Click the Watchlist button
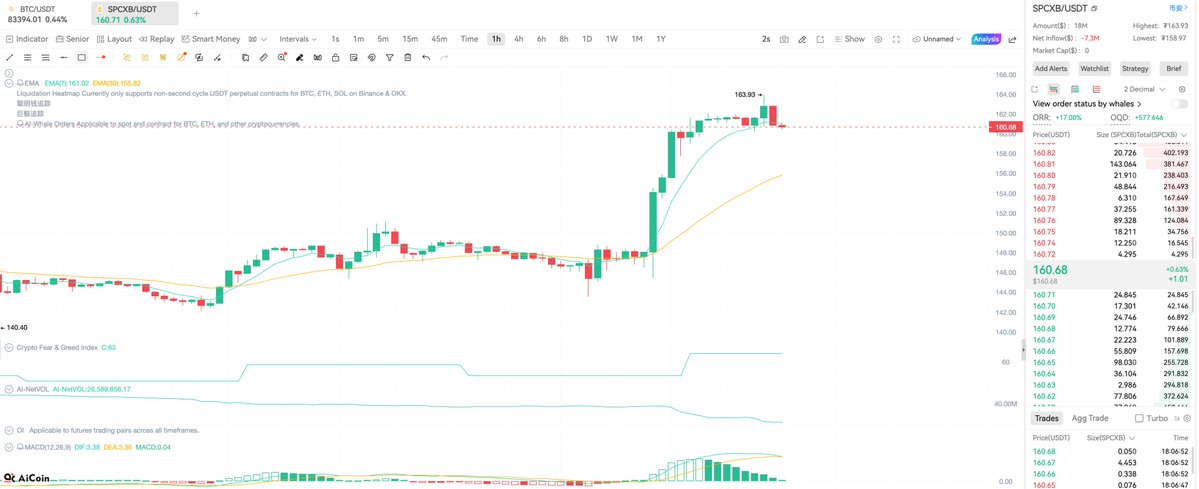The width and height of the screenshot is (1199, 489). click(x=1094, y=68)
